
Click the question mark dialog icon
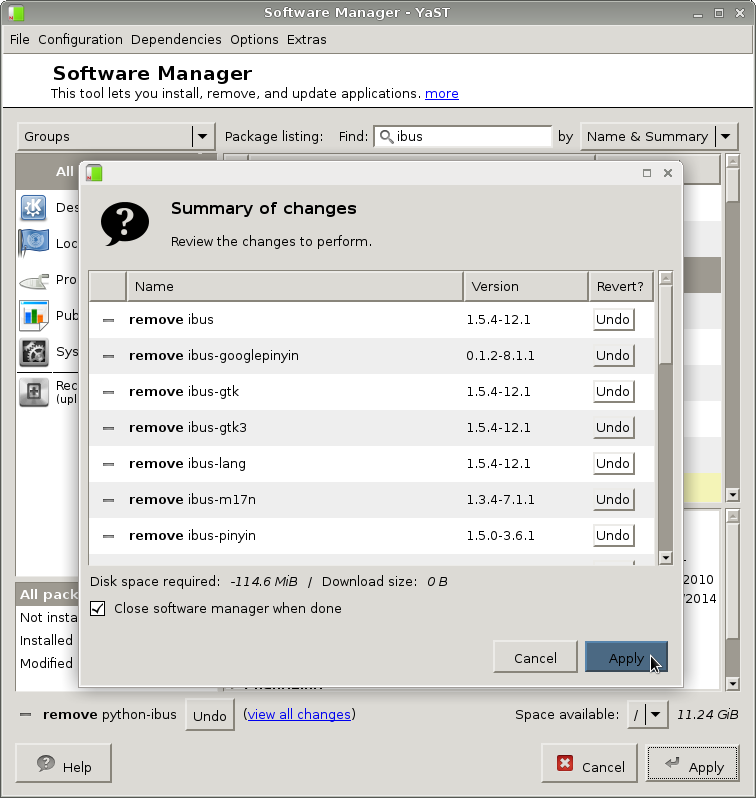[x=125, y=224]
